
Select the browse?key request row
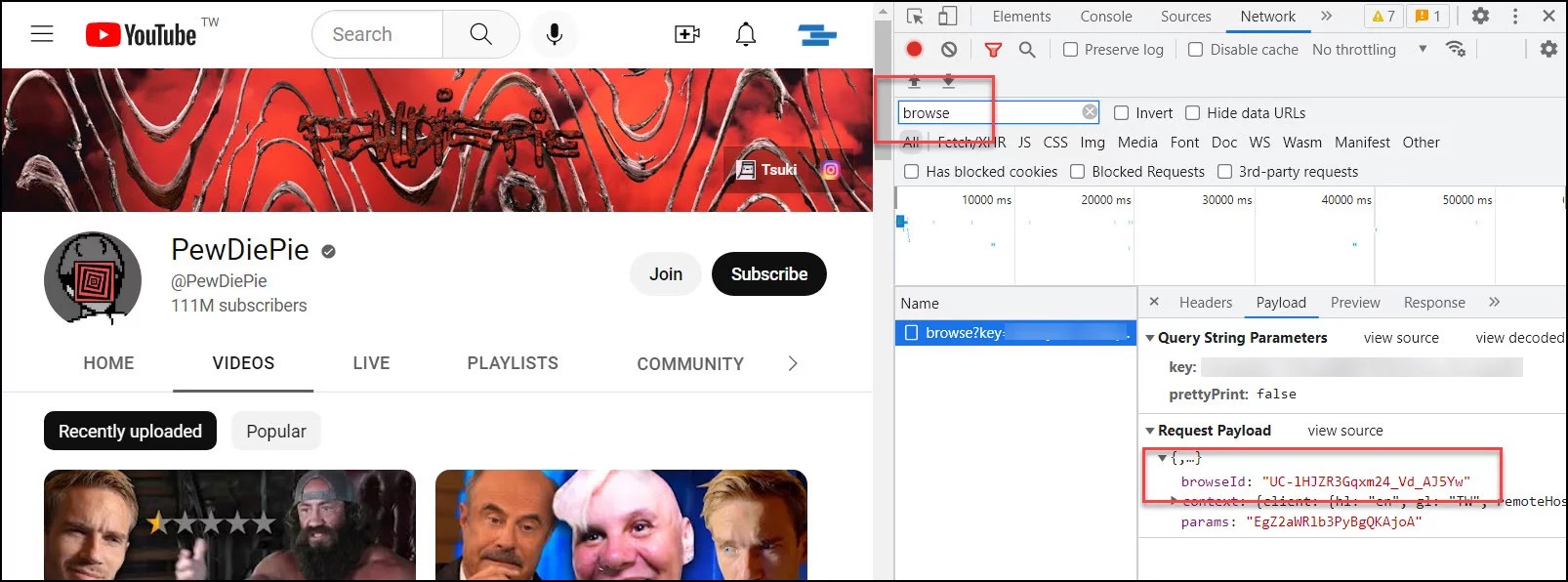click(x=1015, y=333)
